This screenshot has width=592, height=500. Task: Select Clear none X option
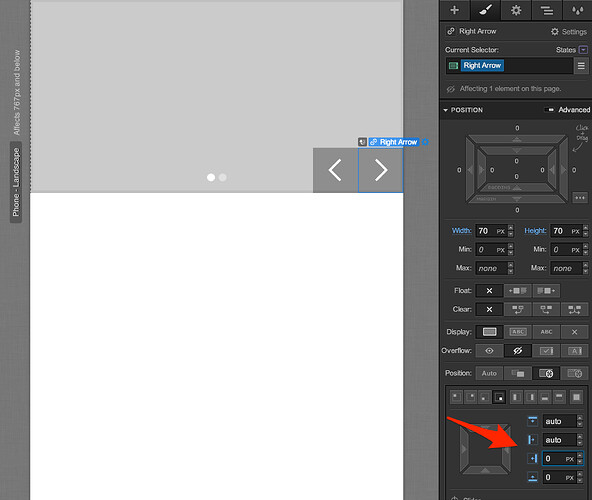489,309
